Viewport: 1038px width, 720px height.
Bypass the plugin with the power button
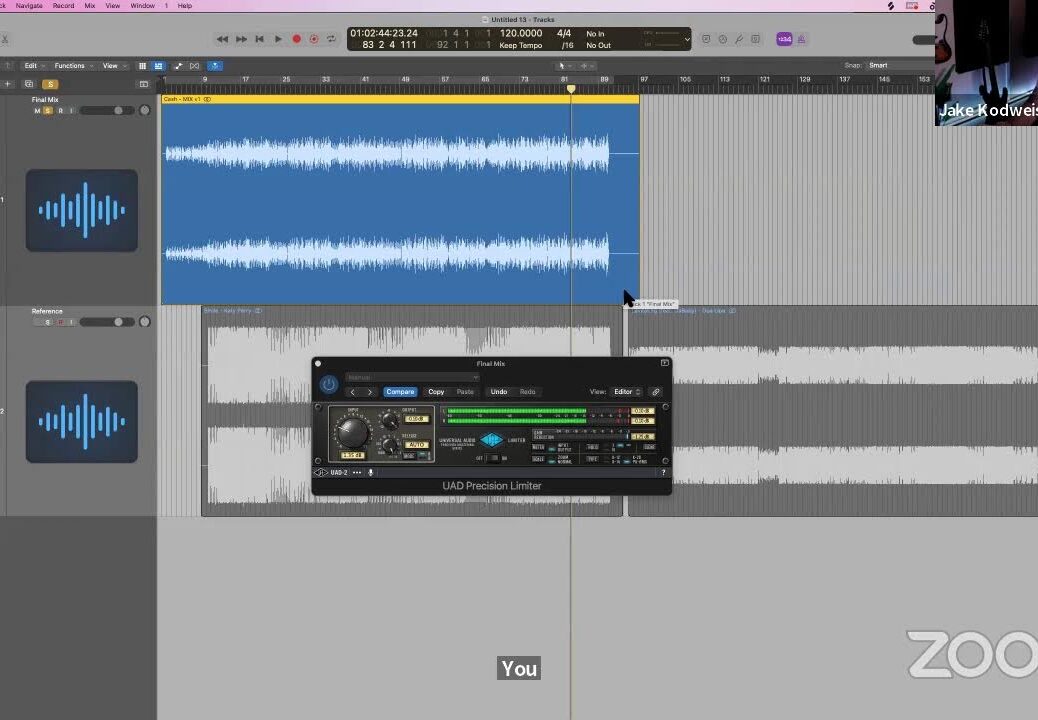(329, 384)
